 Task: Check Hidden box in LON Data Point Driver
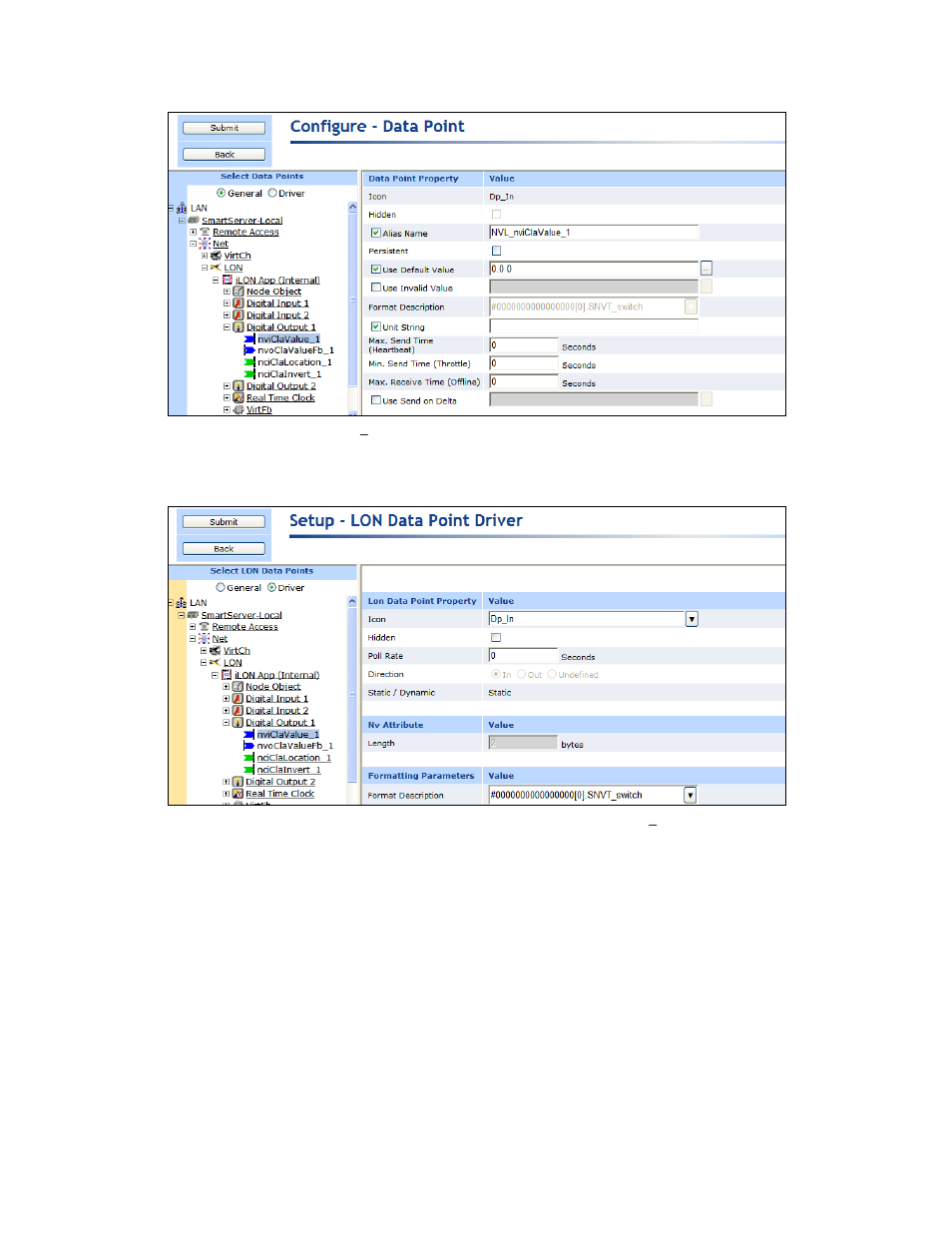point(496,637)
